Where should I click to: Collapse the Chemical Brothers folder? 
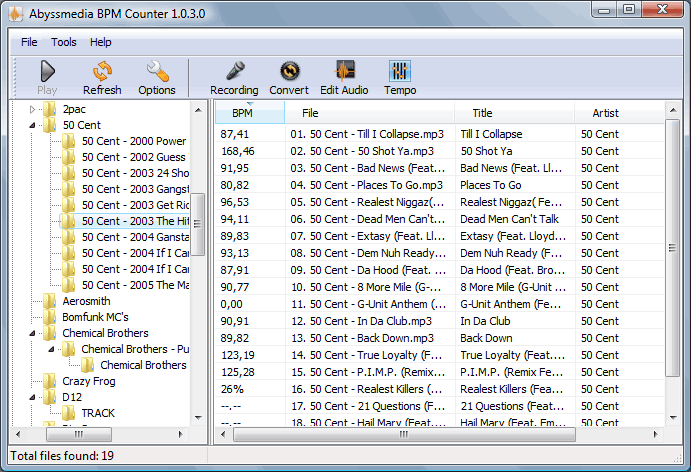click(x=32, y=333)
